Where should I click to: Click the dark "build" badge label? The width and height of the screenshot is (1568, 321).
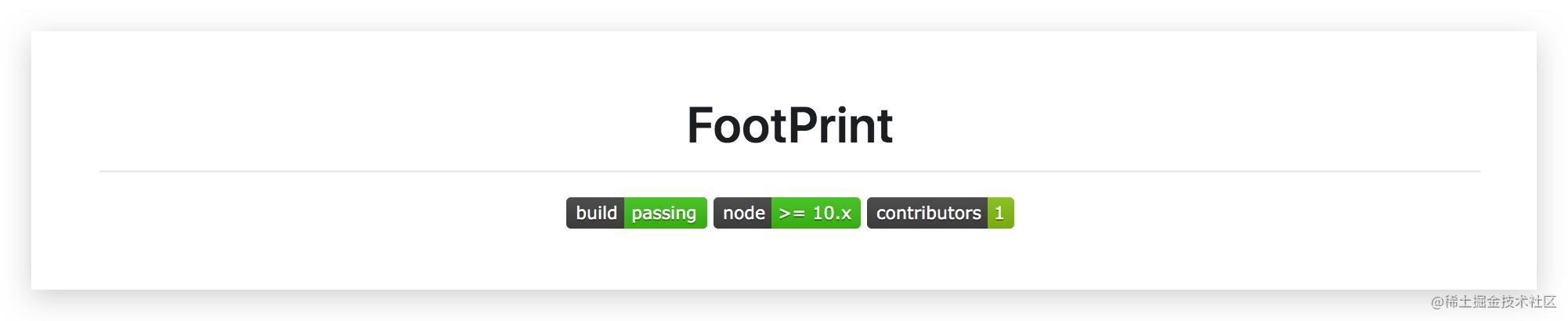coord(595,213)
